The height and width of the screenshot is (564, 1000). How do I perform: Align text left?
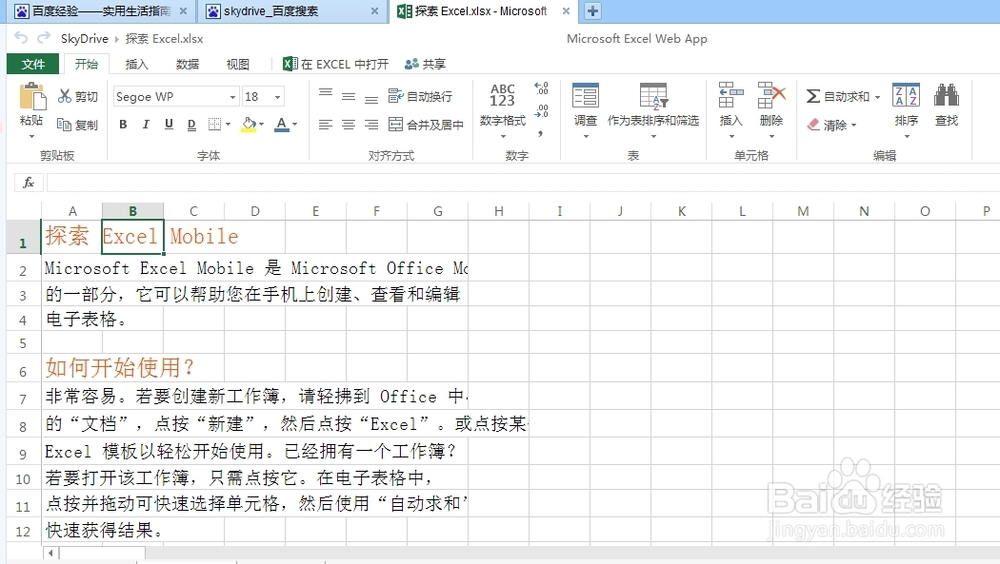pyautogui.click(x=326, y=124)
